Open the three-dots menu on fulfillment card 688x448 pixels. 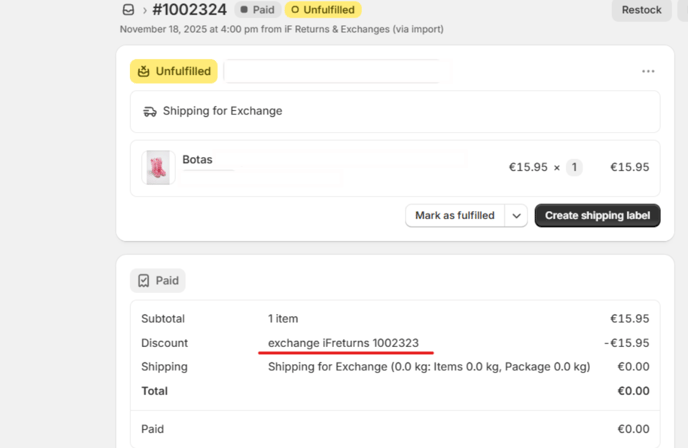pos(648,71)
